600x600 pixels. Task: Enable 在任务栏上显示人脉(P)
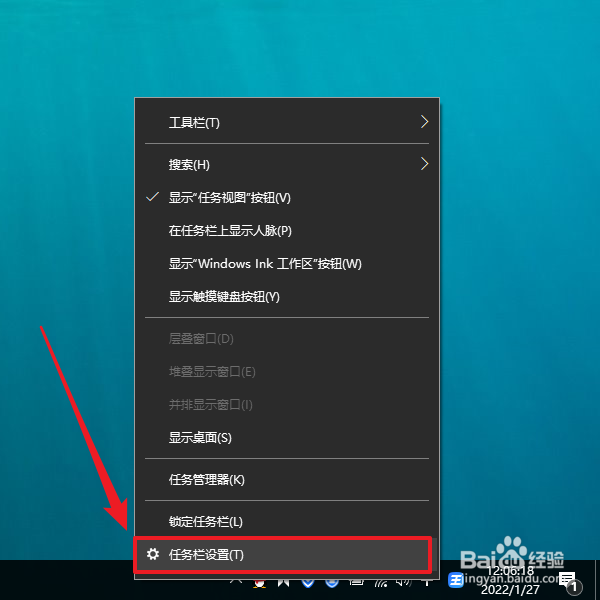[x=287, y=230]
